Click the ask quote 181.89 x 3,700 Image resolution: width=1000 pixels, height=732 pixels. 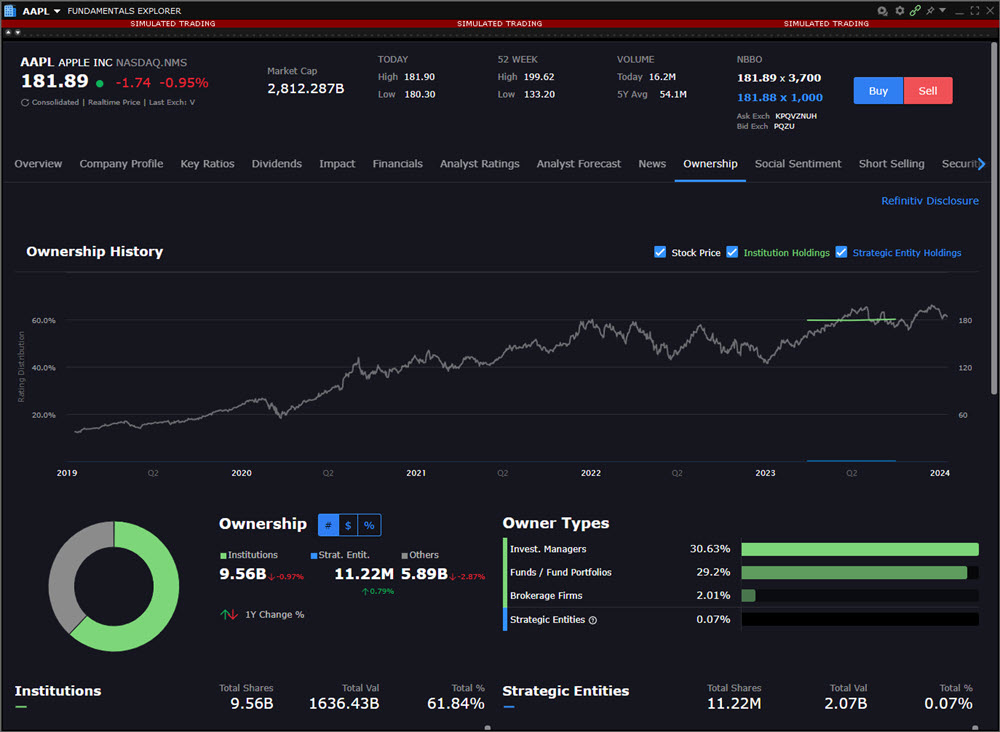click(779, 78)
